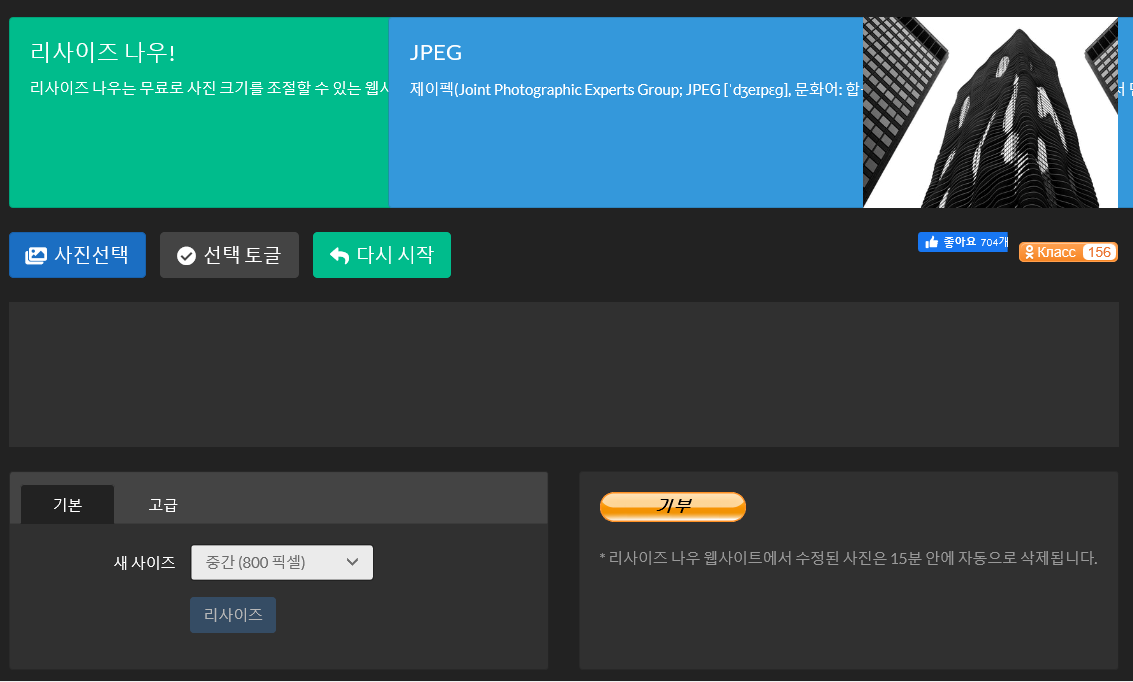Click the 리사이즈 resize button
The width and height of the screenshot is (1133, 682).
click(x=233, y=615)
